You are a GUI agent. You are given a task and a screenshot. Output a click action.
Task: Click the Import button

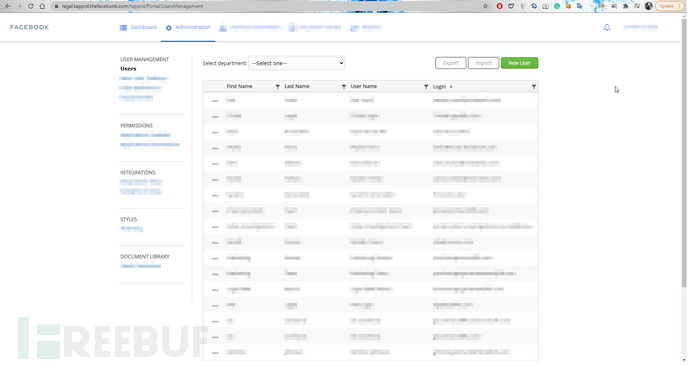(x=483, y=63)
